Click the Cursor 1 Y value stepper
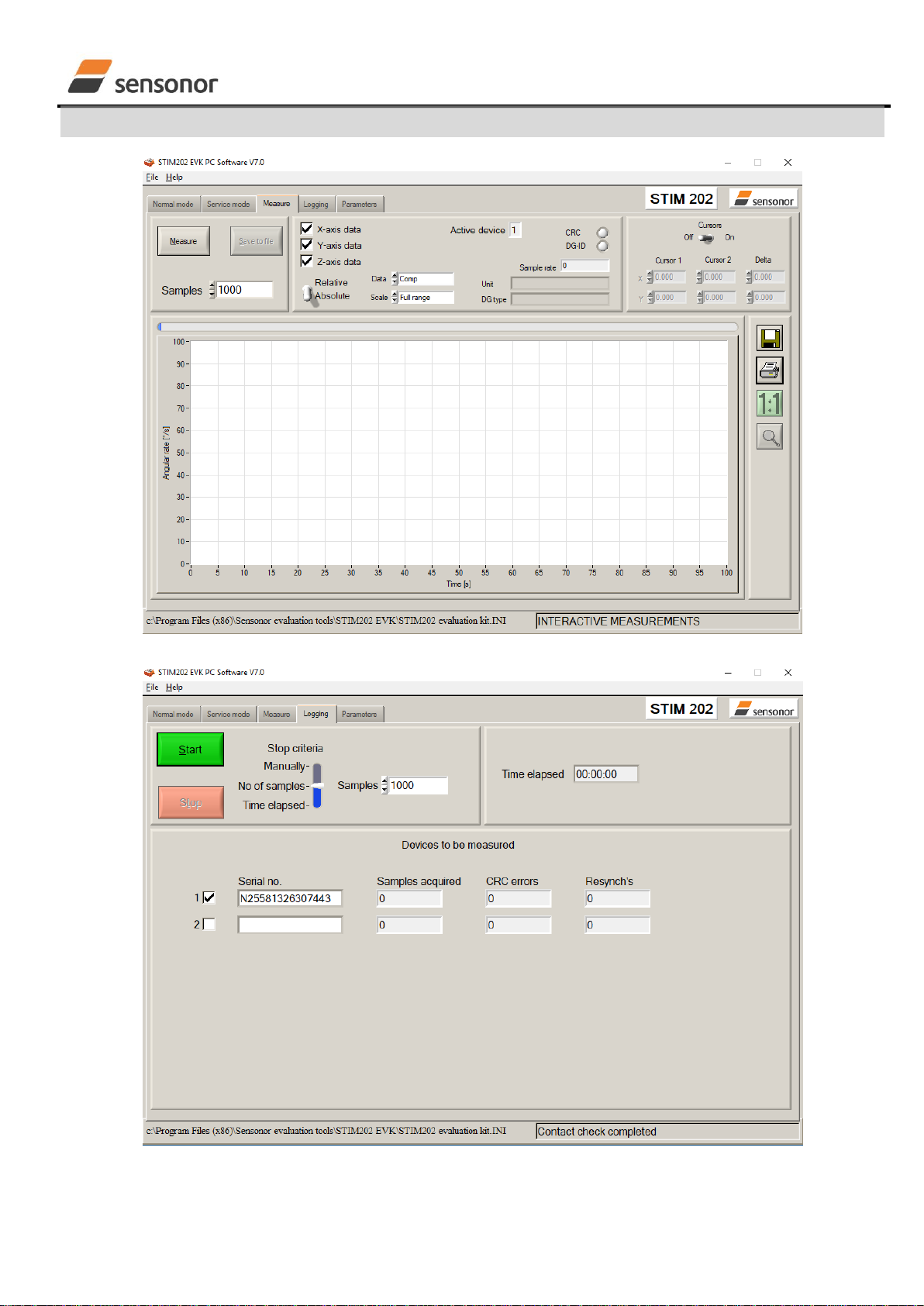 point(650,297)
